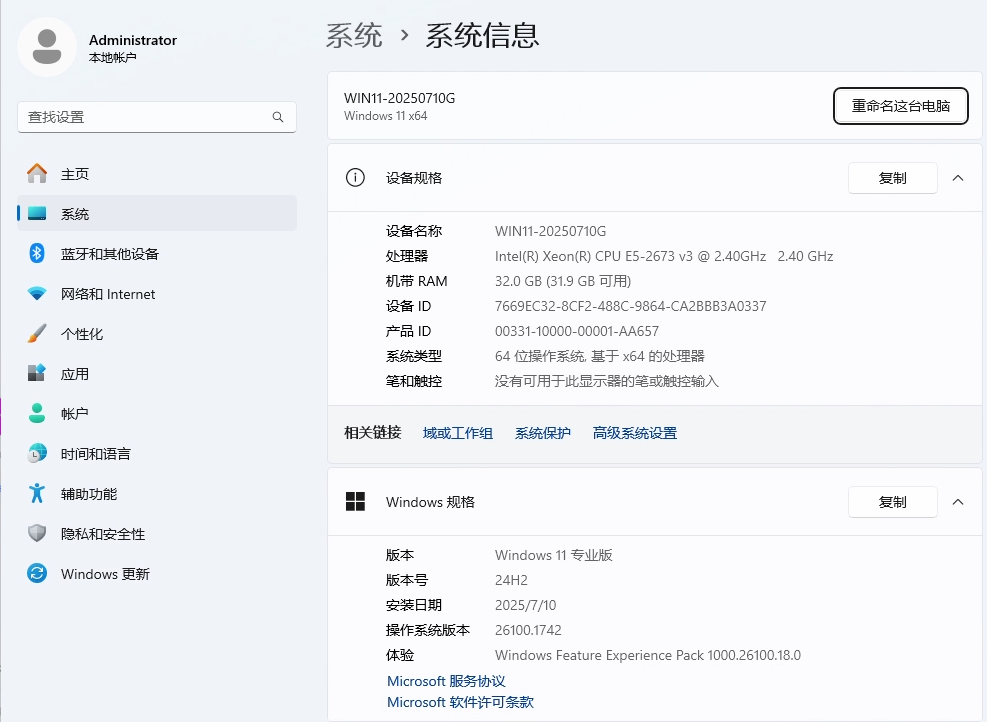This screenshot has width=987, height=722.
Task: Click product ID 00331-10000-00001-AA657
Action: coord(577,331)
